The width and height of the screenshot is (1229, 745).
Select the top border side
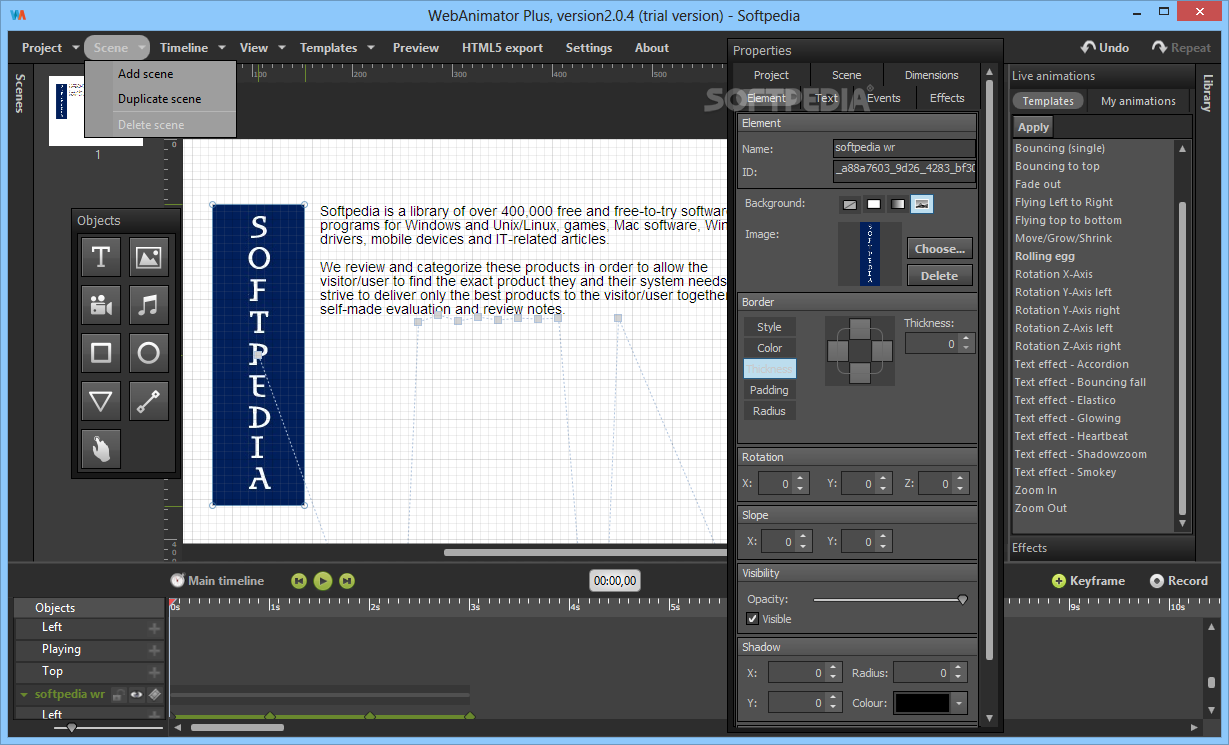point(860,330)
